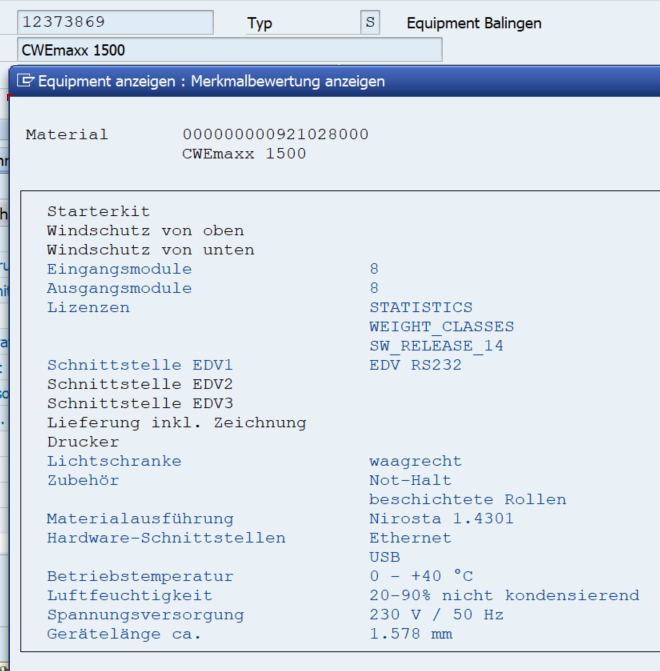The image size is (660, 671).
Task: Click the Material number 000000000921028000
Action: [275, 135]
